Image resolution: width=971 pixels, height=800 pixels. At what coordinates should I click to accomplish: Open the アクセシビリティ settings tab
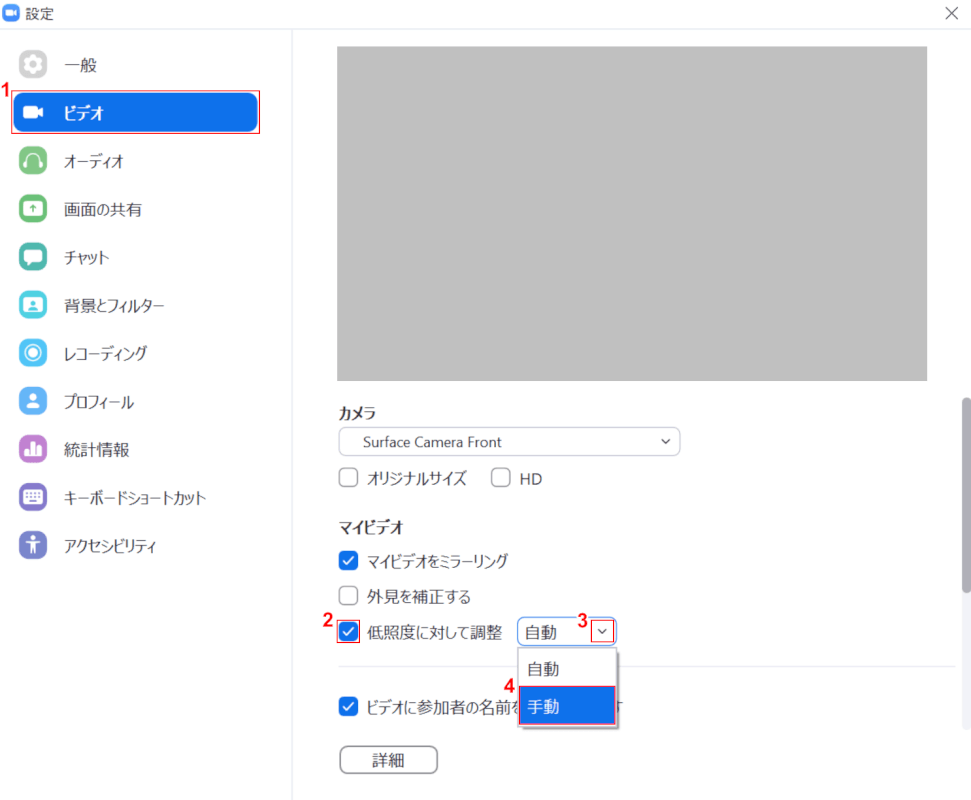point(110,545)
